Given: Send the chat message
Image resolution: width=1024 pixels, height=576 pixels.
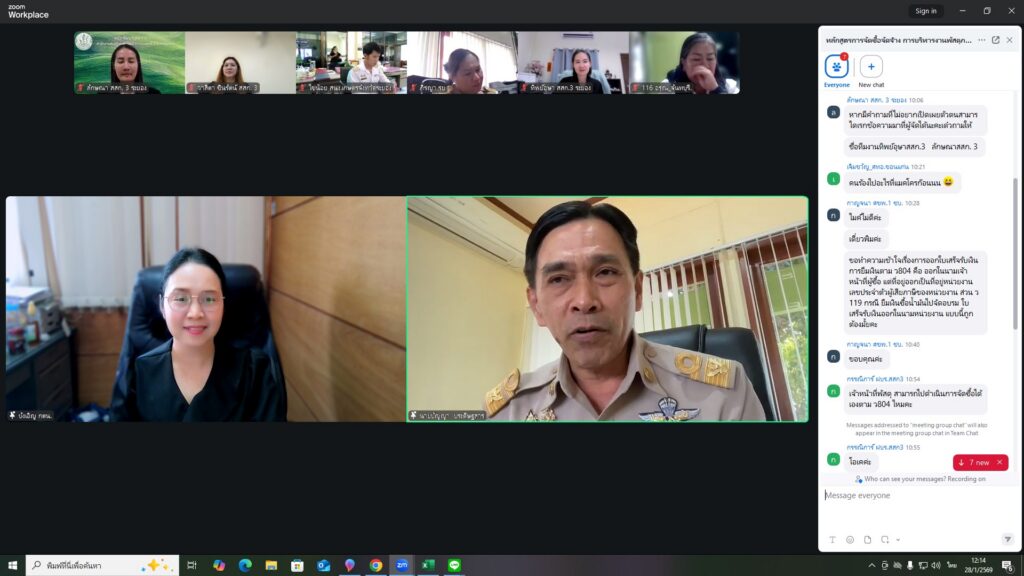Looking at the screenshot, I should [1007, 540].
